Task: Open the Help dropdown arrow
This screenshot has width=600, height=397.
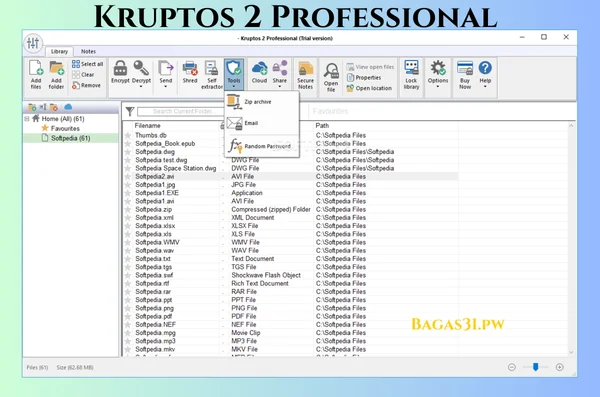Action: click(x=485, y=87)
